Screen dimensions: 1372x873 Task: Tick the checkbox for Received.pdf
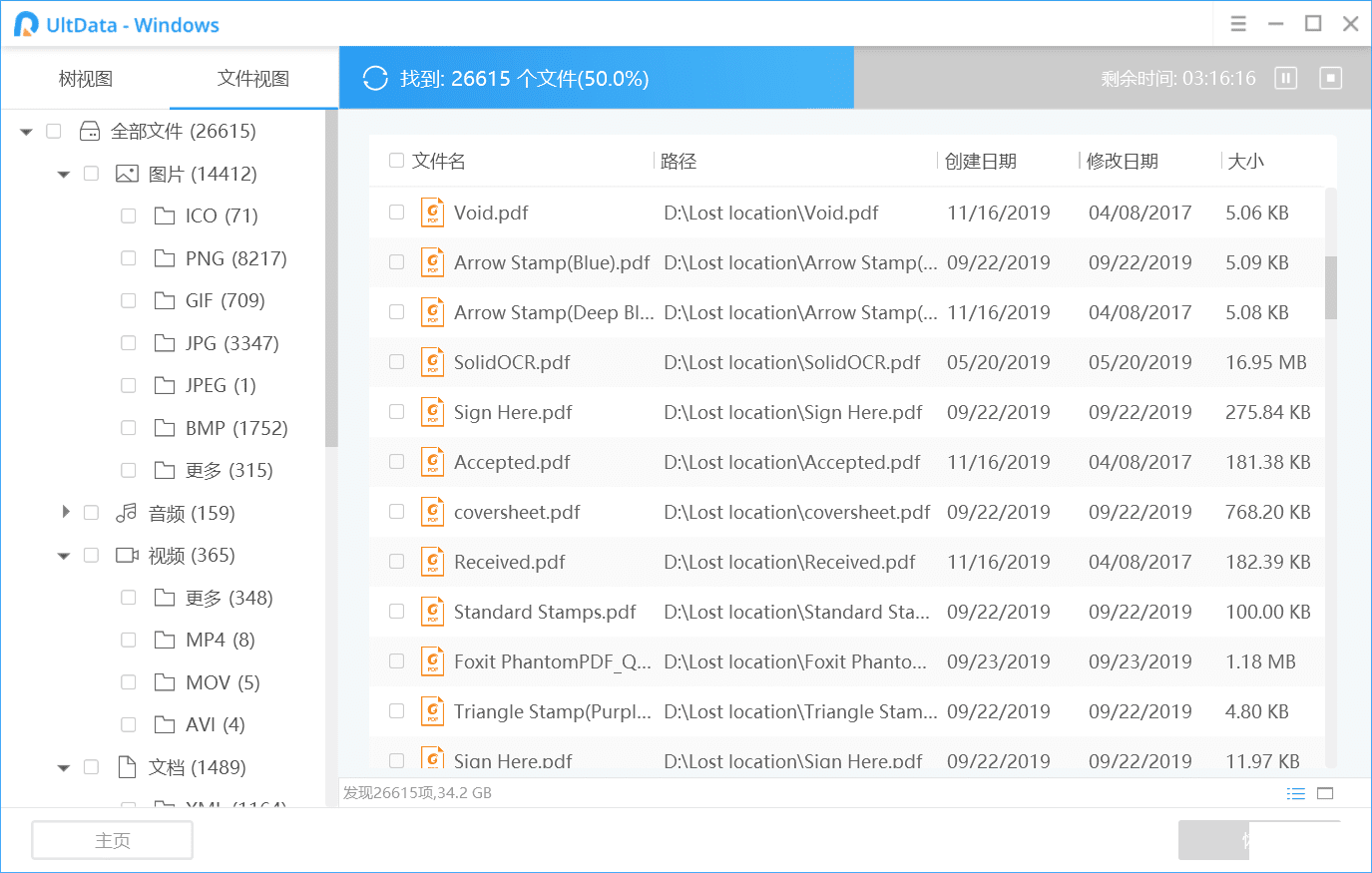pos(396,562)
